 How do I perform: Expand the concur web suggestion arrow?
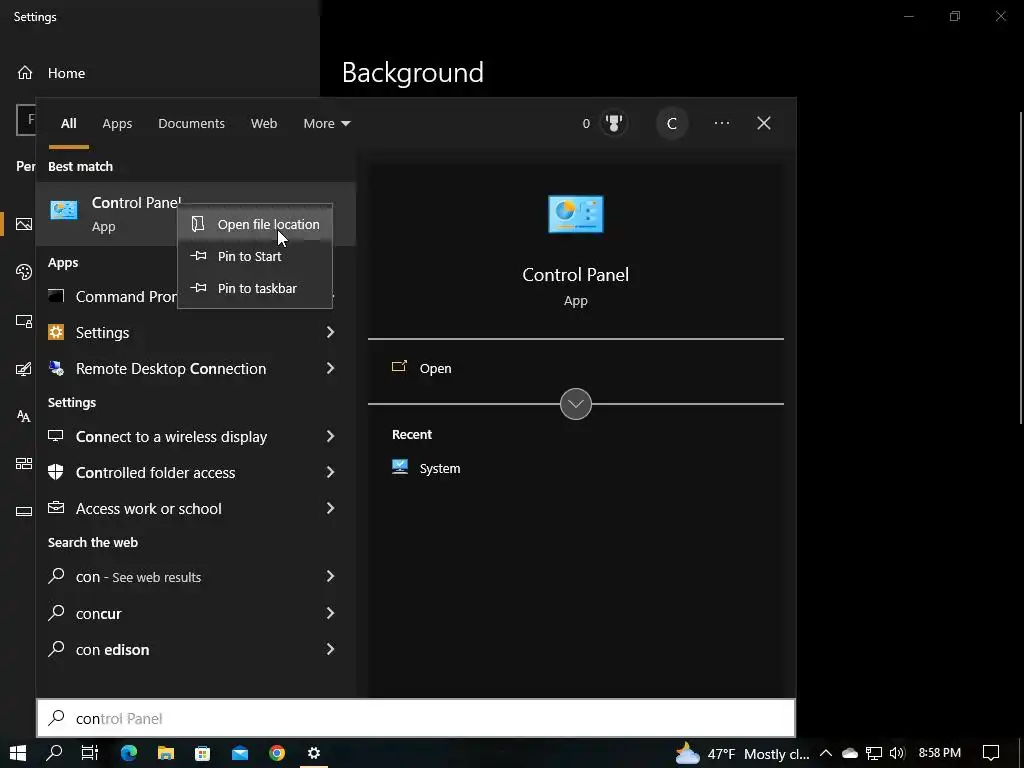point(330,613)
